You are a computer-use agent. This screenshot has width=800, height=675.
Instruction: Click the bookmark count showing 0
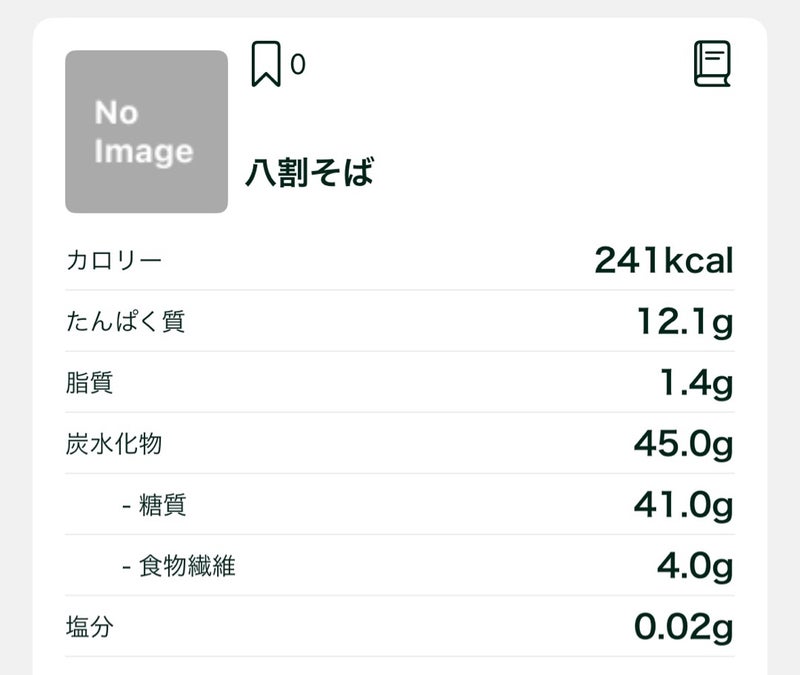pyautogui.click(x=297, y=65)
